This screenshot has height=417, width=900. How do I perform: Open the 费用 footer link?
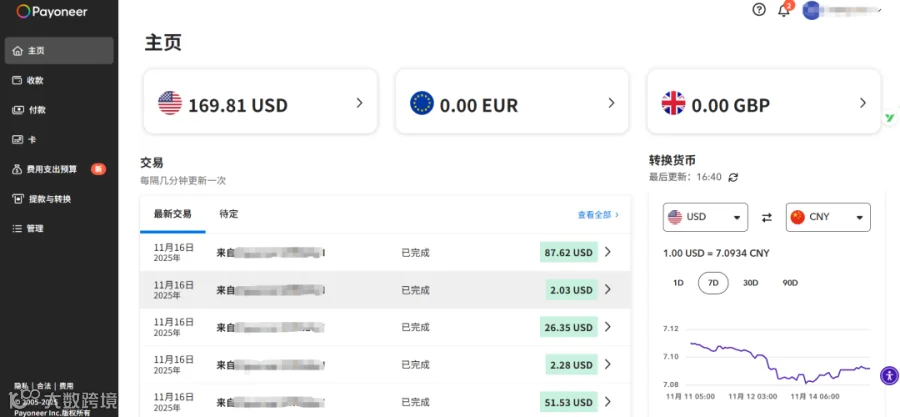67,386
